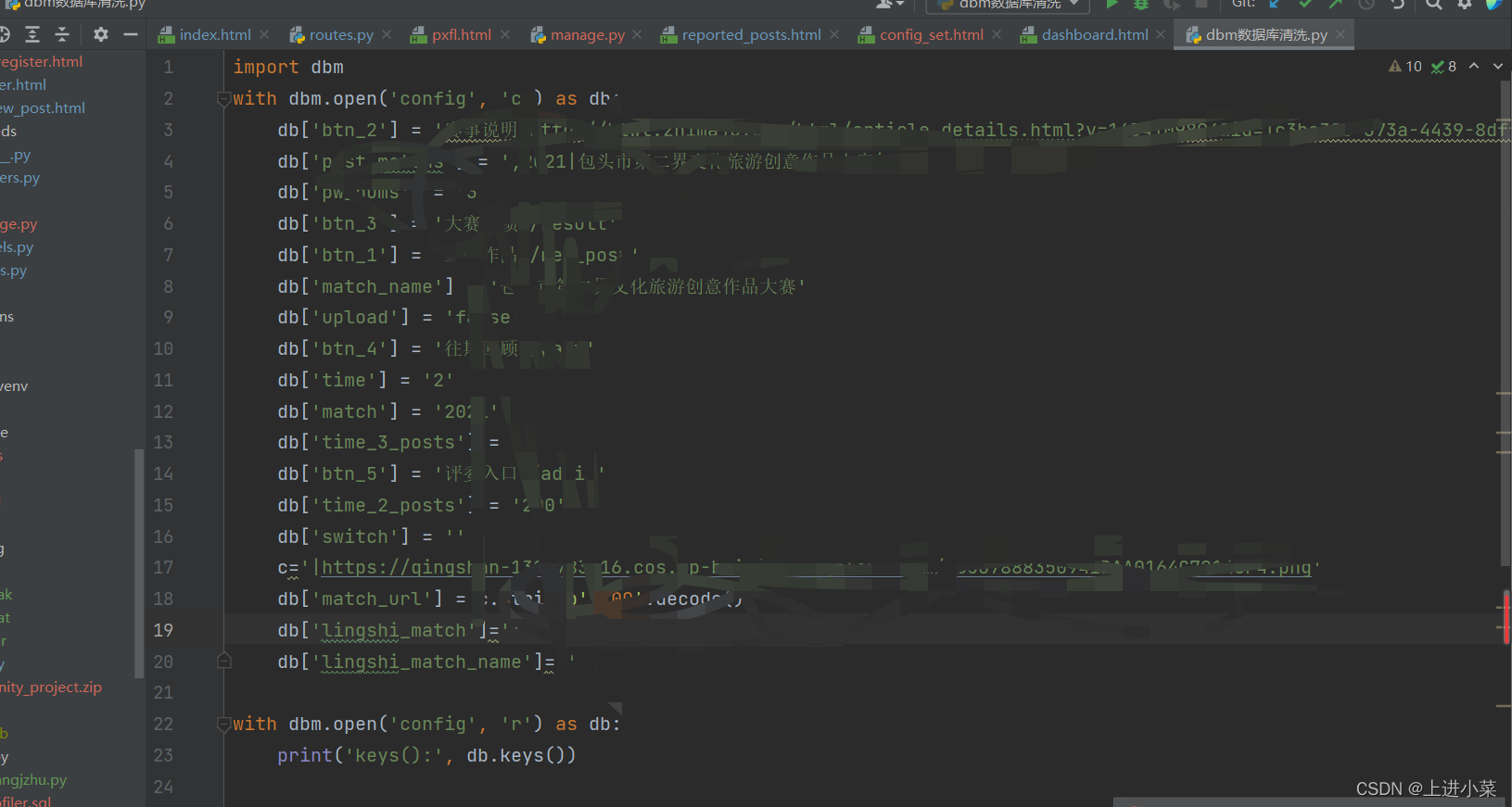Close the pxfl.html tab
This screenshot has height=807, width=1512.
(505, 34)
